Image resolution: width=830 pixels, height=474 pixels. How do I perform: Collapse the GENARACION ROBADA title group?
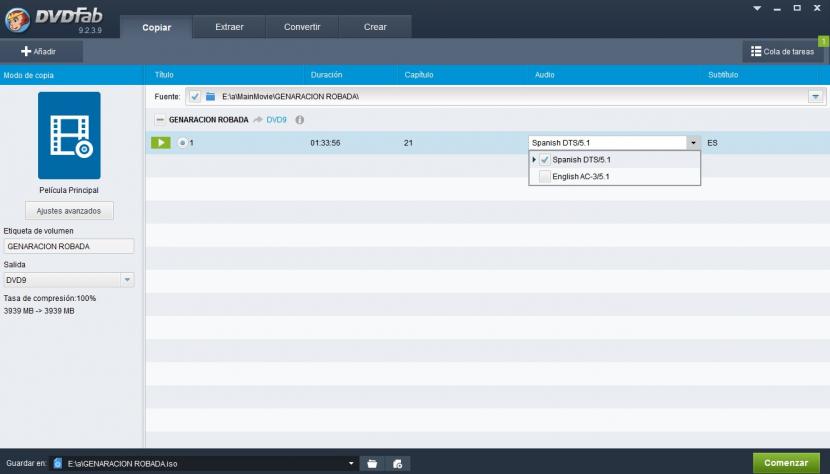(x=160, y=120)
